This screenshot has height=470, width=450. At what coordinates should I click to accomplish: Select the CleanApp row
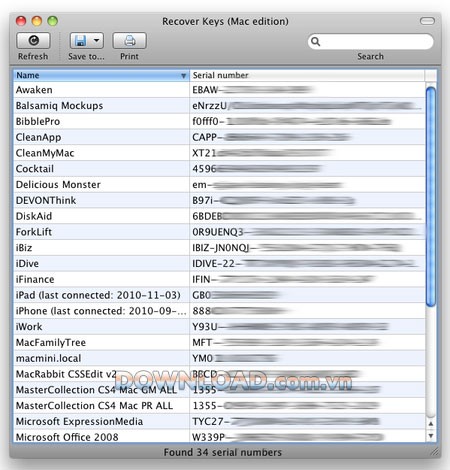click(219, 137)
